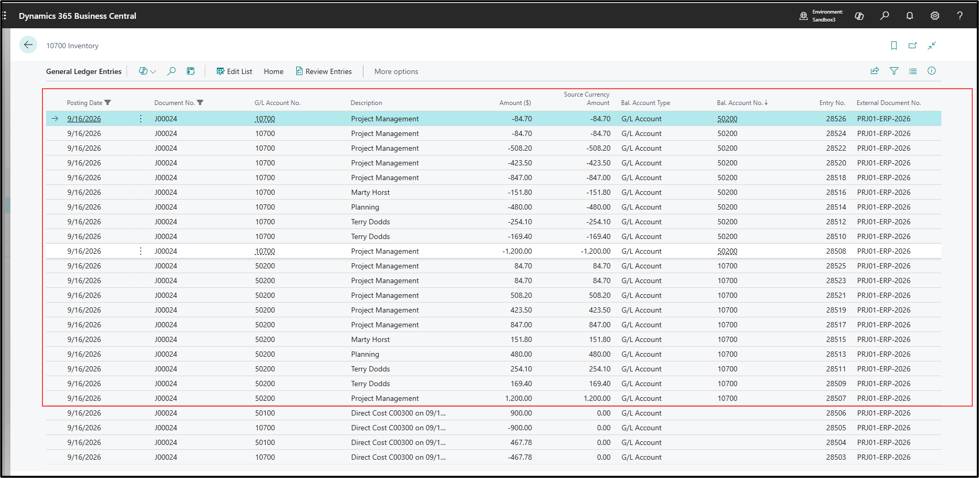Click the Share icon
Screen dimensions: 979x478
pyautogui.click(x=875, y=71)
